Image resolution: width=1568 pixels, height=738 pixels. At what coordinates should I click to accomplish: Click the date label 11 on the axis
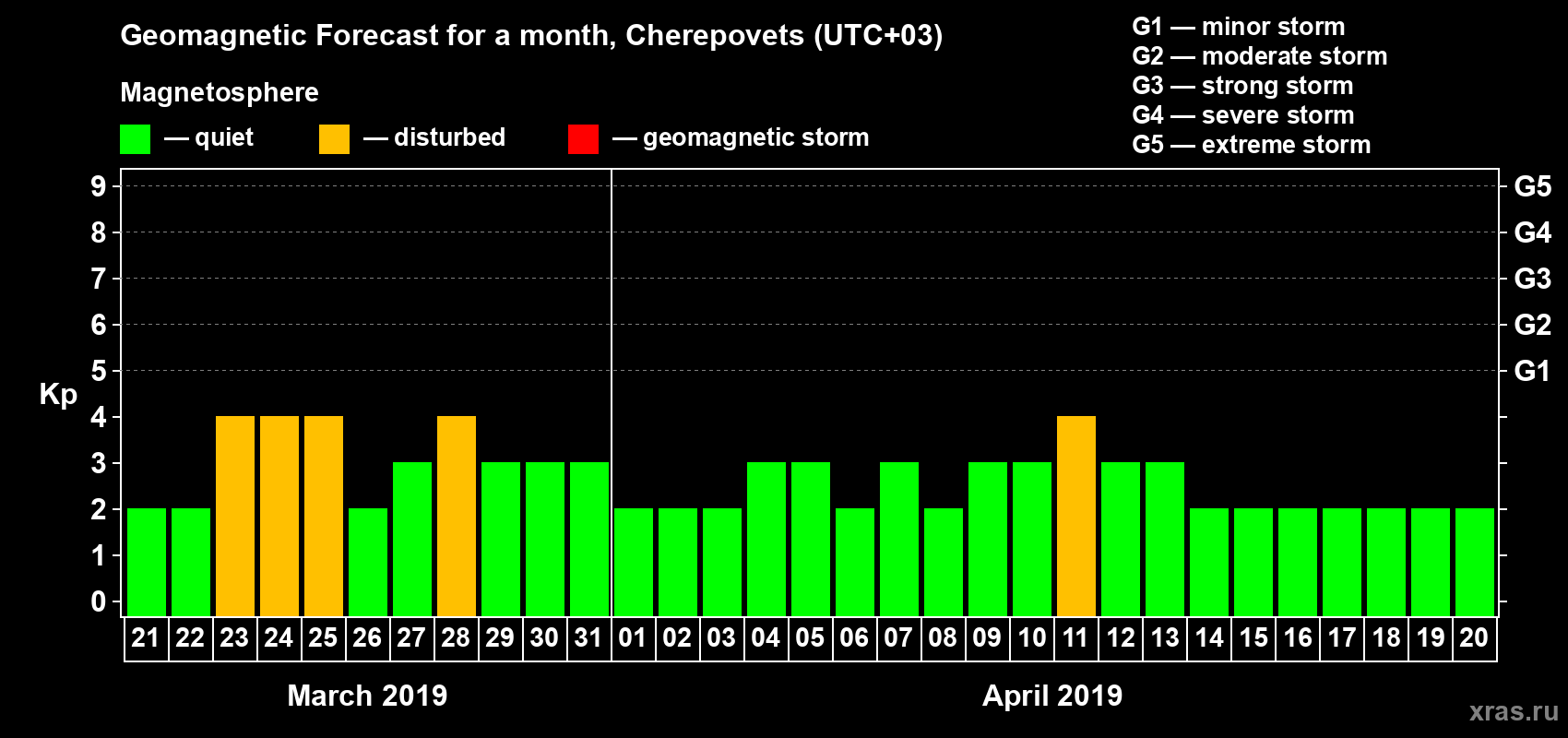(1075, 638)
